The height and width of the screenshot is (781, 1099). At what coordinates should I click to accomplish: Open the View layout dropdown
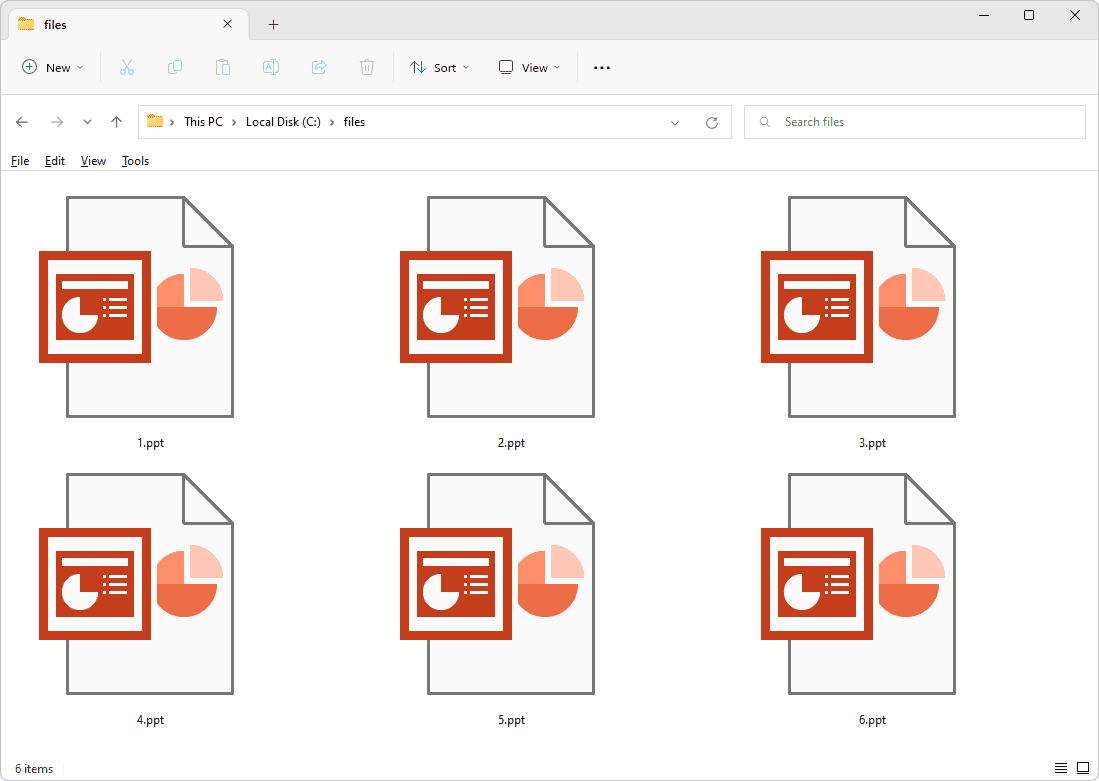pyautogui.click(x=528, y=67)
